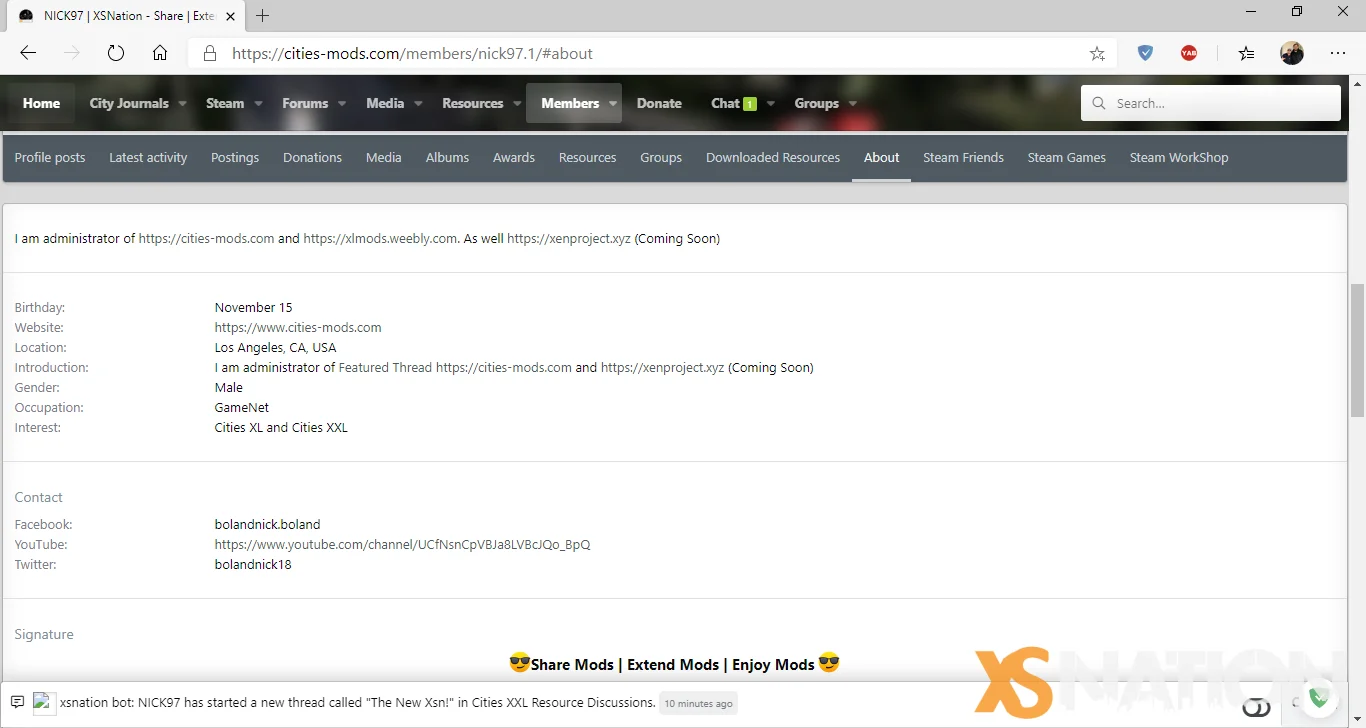1366x728 pixels.
Task: Click the location Los Angeles, CA, USA
Action: (275, 348)
